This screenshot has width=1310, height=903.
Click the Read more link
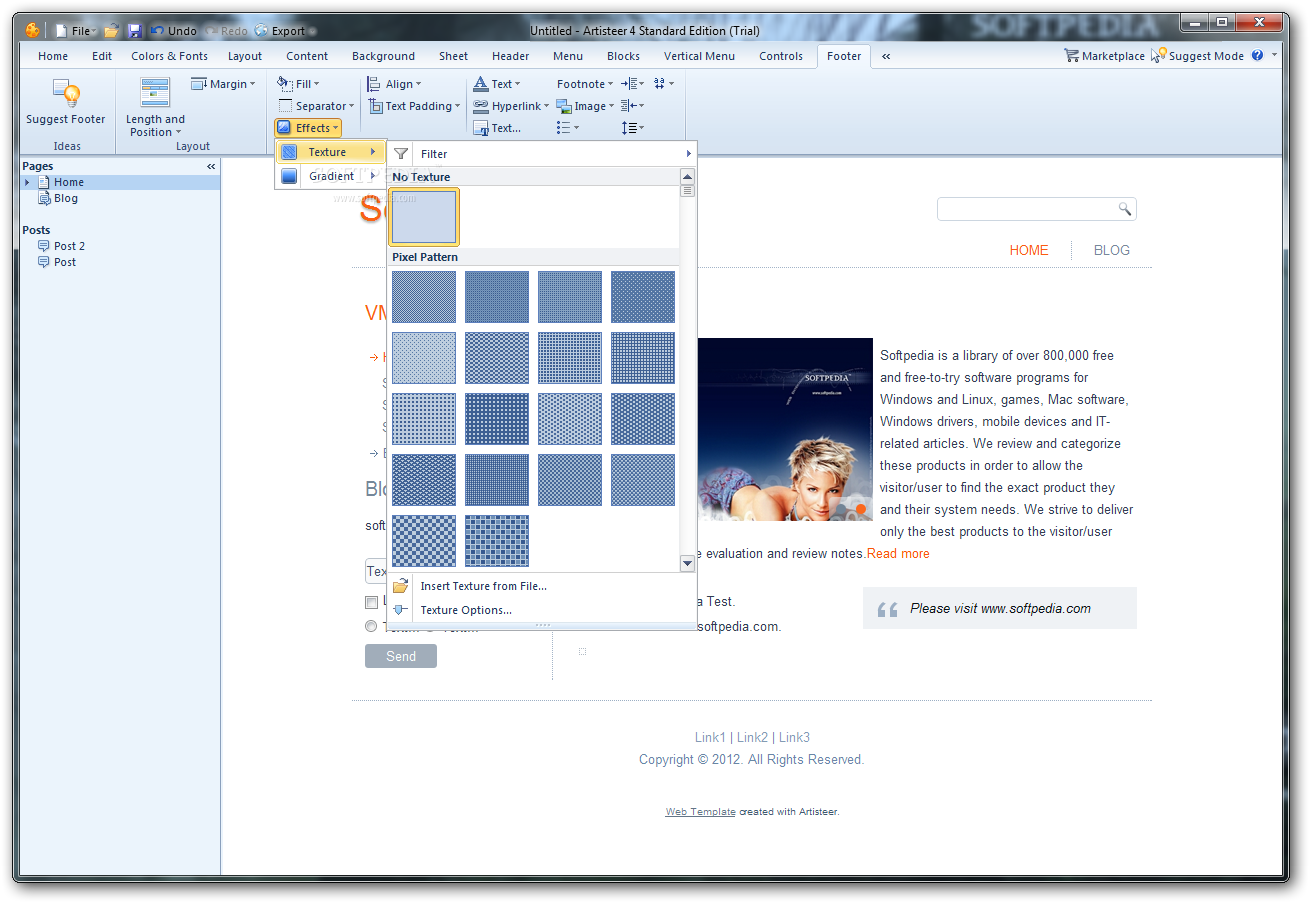[x=898, y=553]
